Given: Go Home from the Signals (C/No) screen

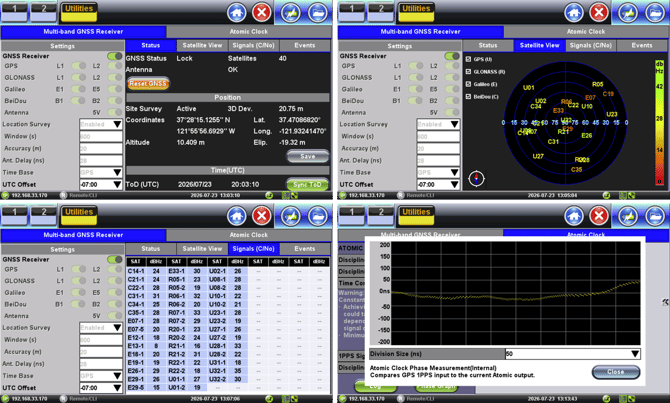Looking at the screenshot, I should pyautogui.click(x=237, y=216).
